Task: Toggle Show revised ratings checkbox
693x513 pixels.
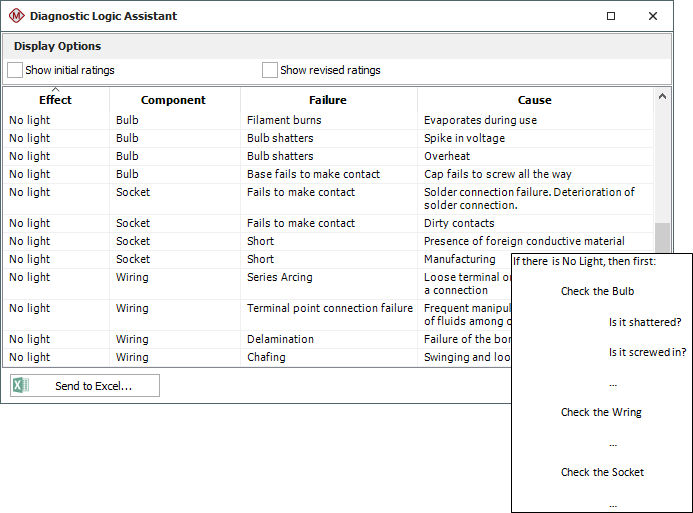Action: coord(270,70)
